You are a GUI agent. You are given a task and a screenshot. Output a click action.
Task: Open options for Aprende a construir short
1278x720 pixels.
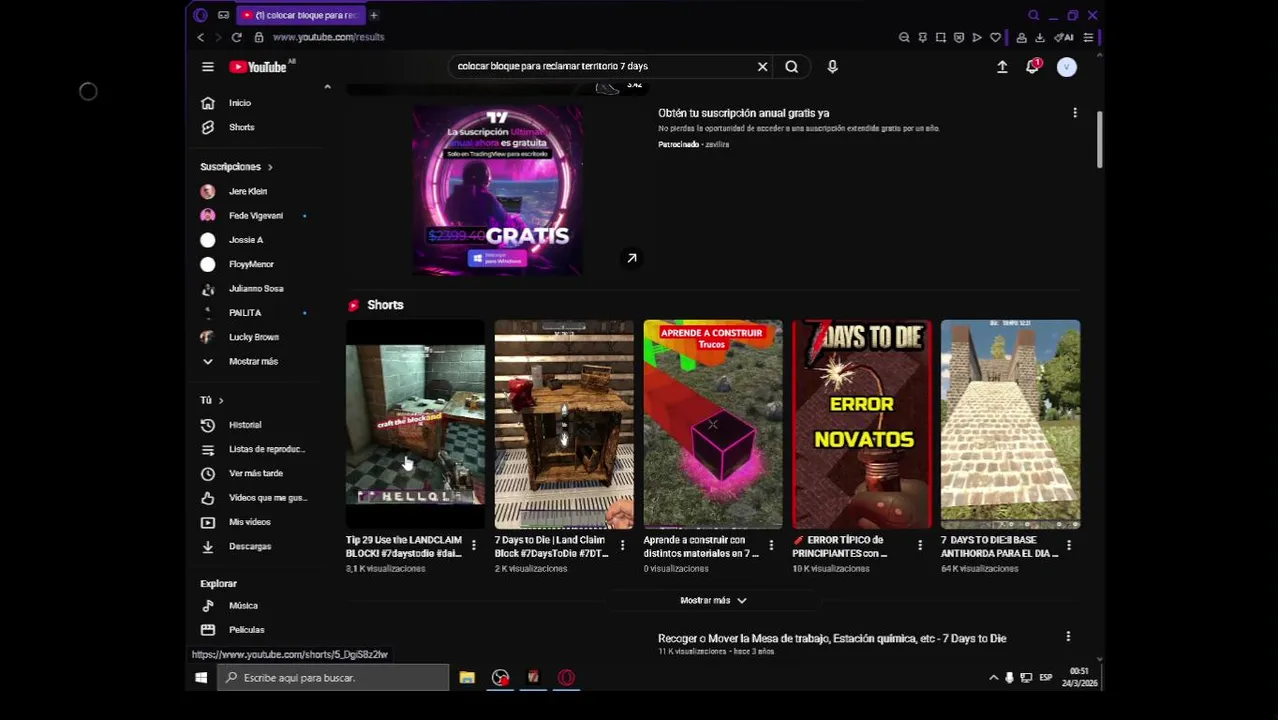click(x=771, y=546)
